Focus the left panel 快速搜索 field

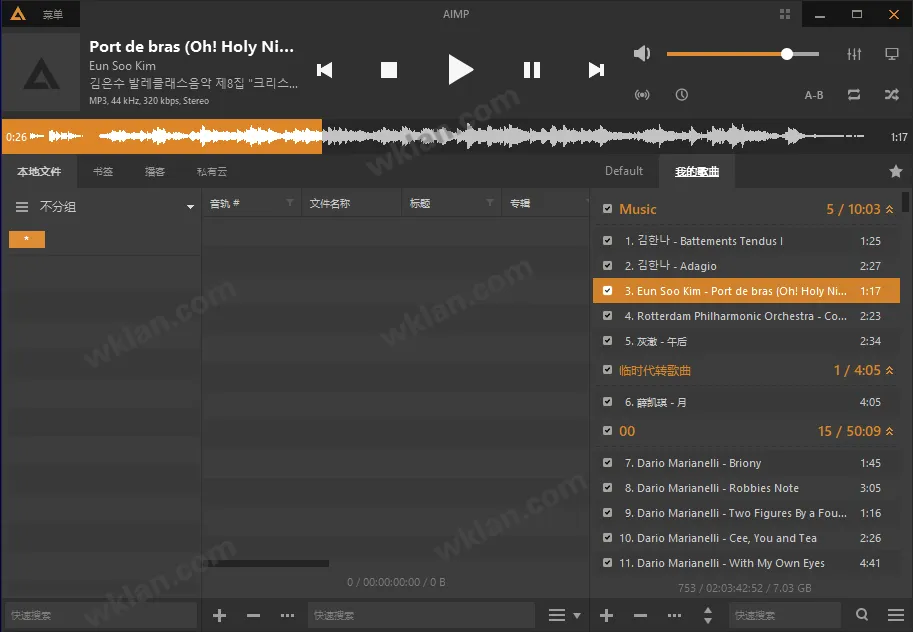click(101, 615)
